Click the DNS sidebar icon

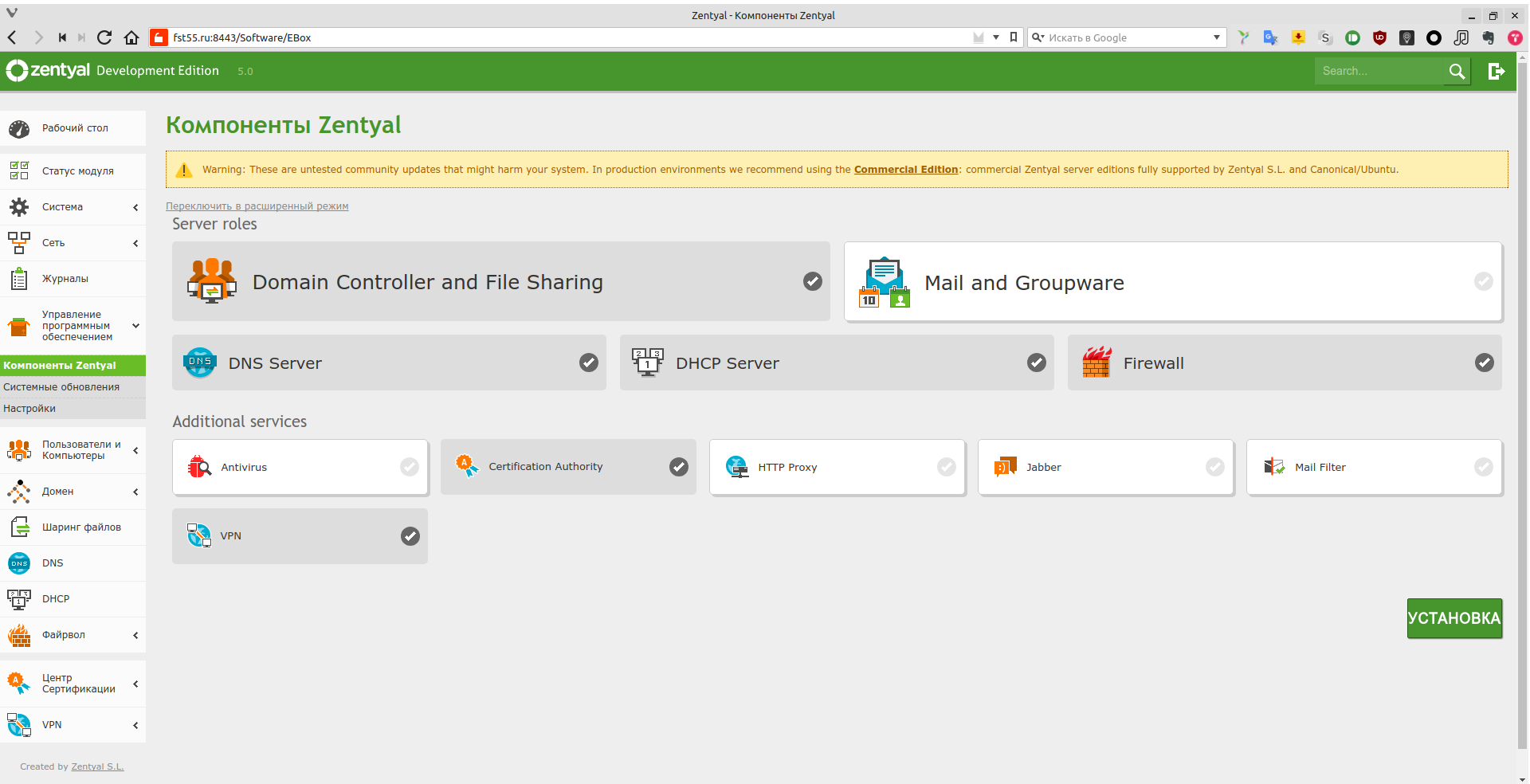(19, 563)
